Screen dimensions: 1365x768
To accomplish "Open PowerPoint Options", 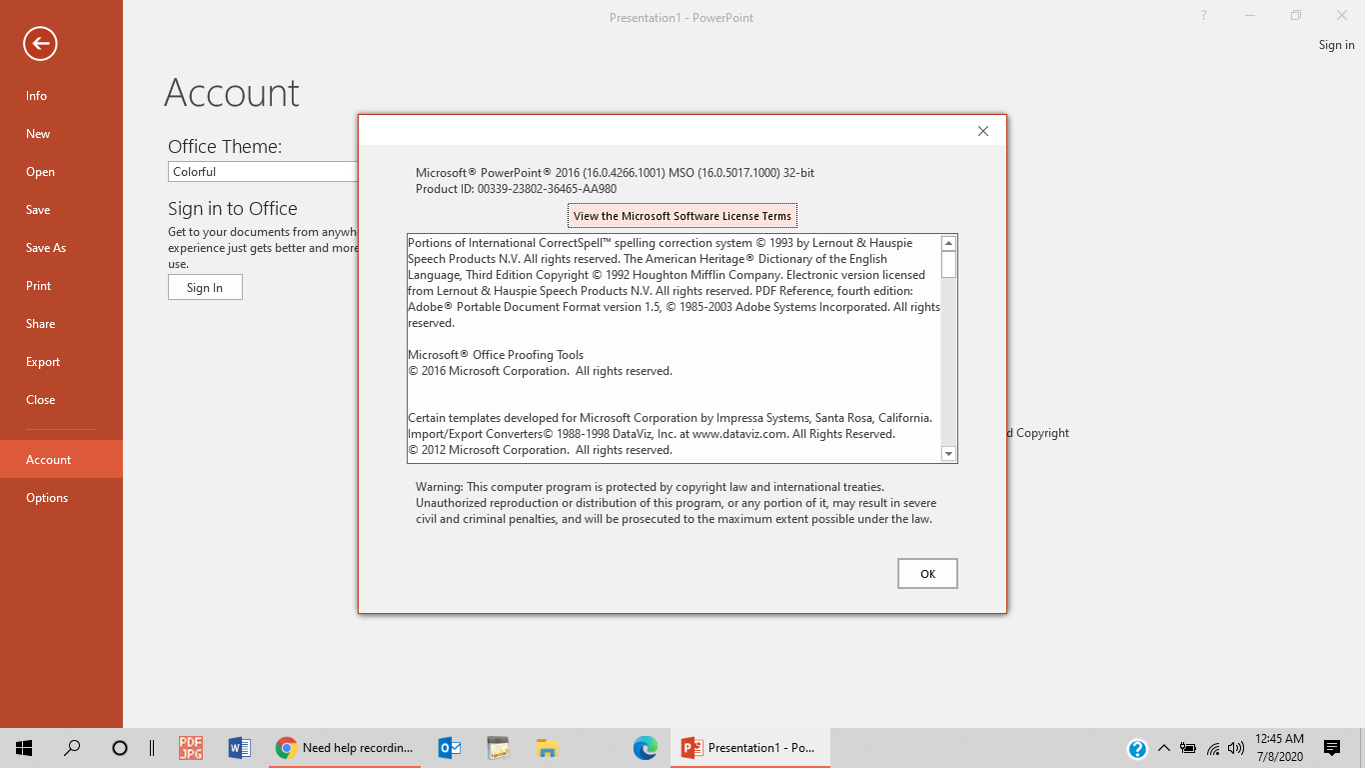I will tap(61, 498).
